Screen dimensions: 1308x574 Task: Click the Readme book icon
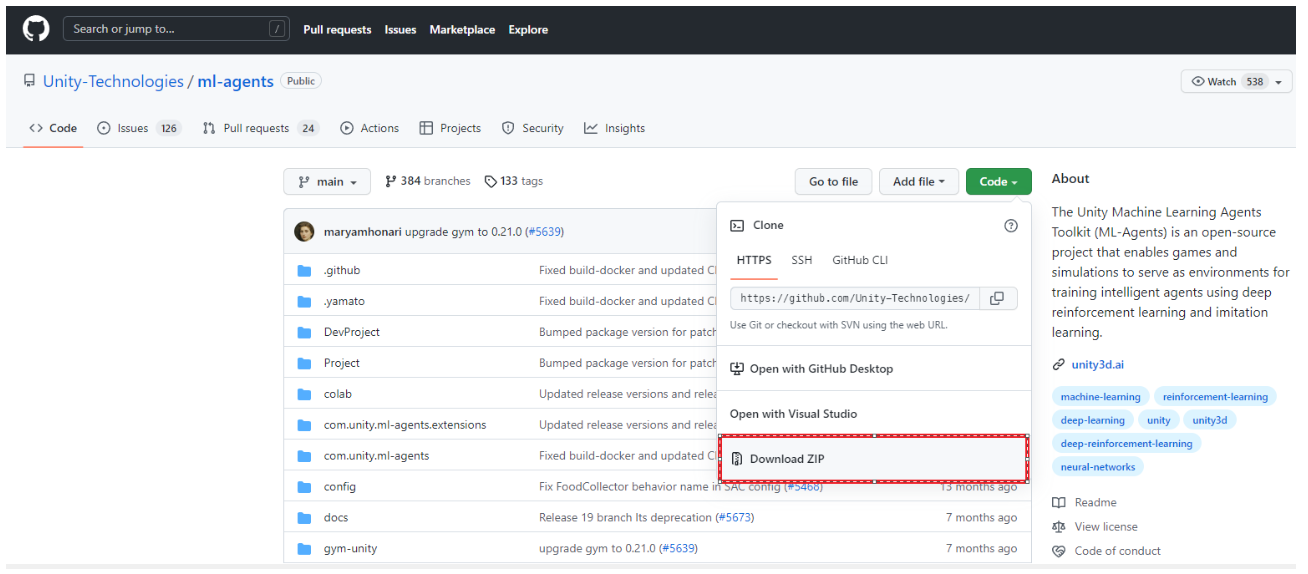pos(1059,503)
